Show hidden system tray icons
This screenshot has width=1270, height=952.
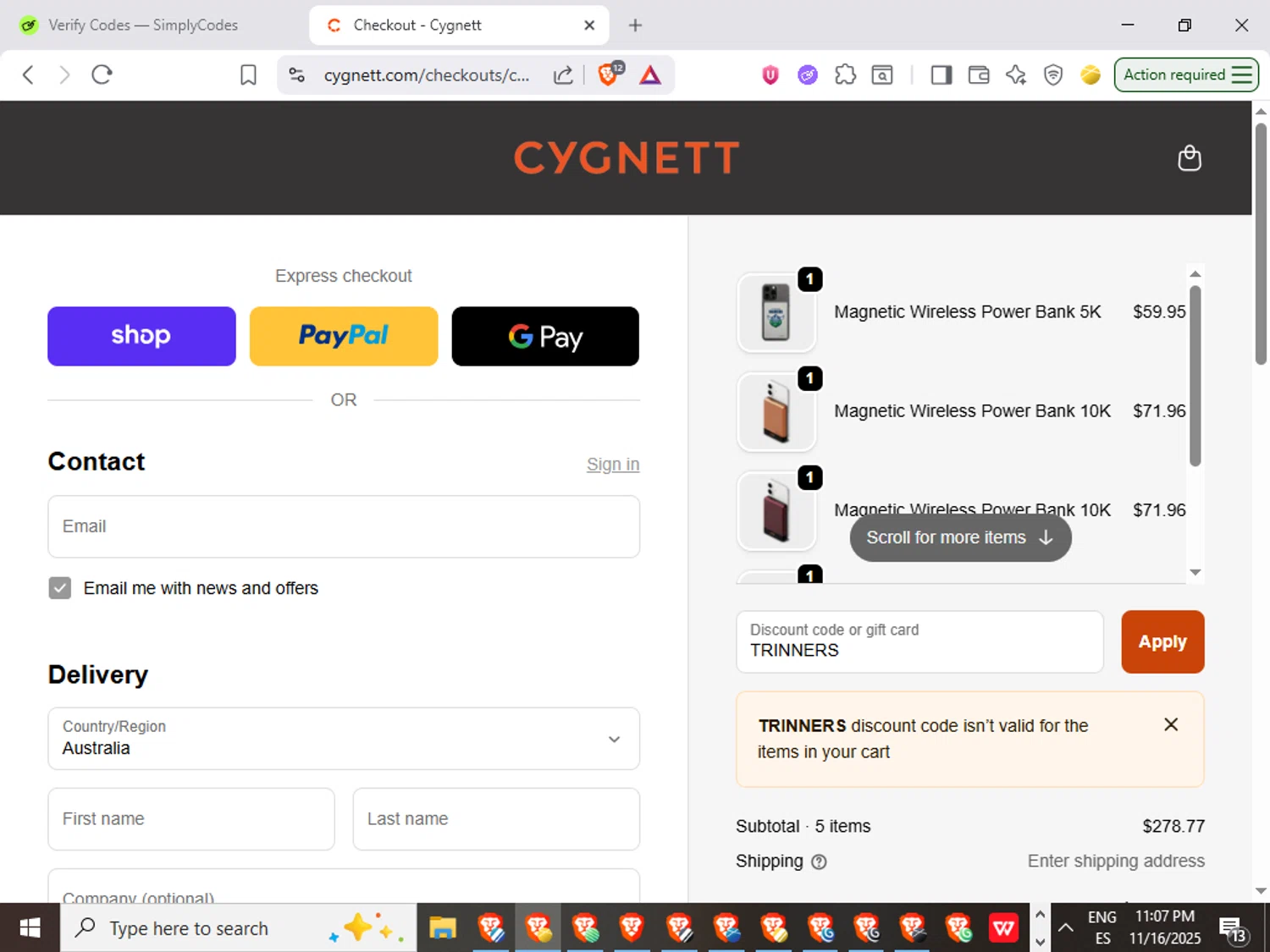coord(1066,928)
